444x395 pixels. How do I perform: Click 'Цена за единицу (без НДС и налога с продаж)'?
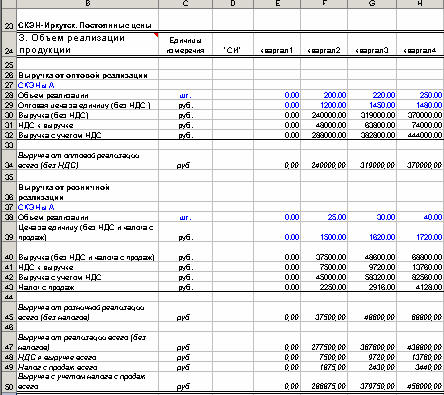coord(86,232)
